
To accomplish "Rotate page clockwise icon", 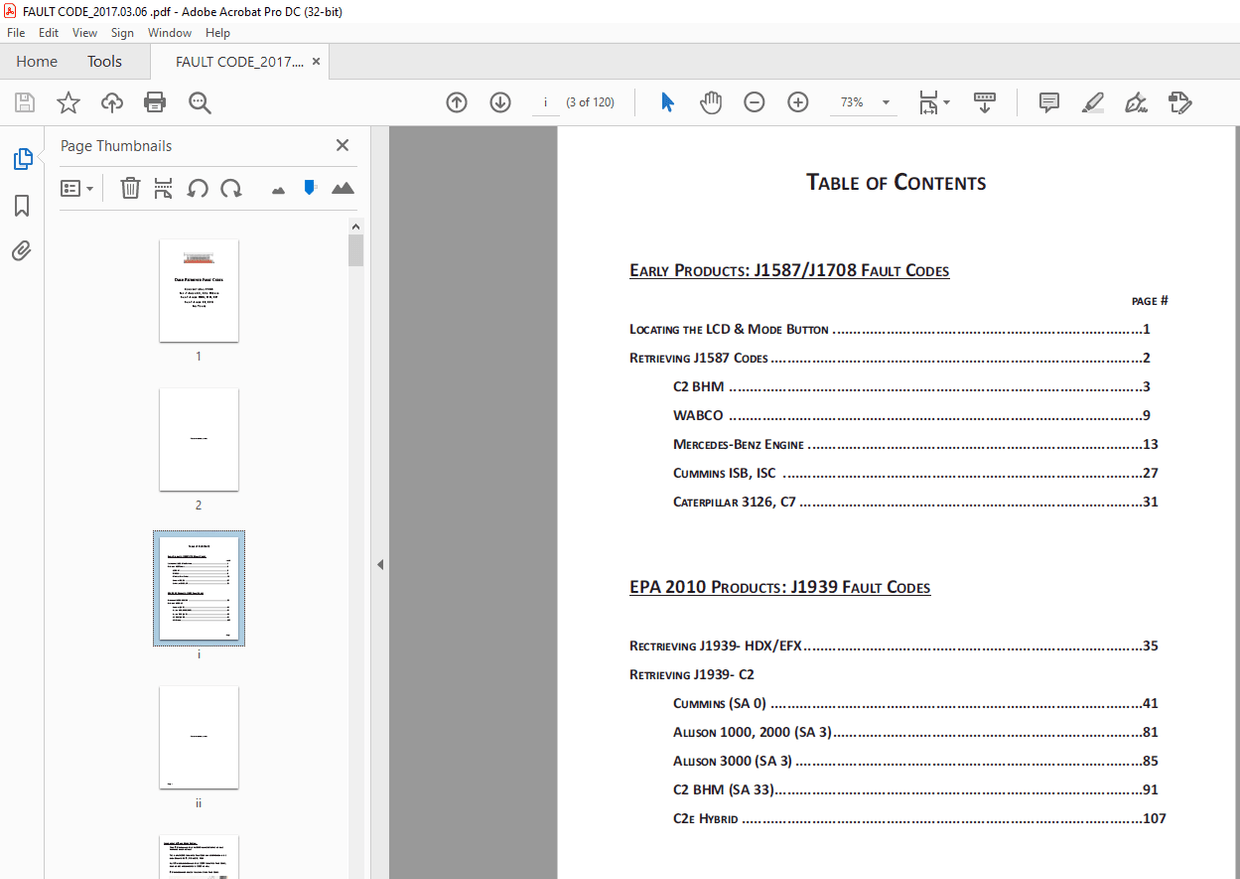I will [231, 188].
